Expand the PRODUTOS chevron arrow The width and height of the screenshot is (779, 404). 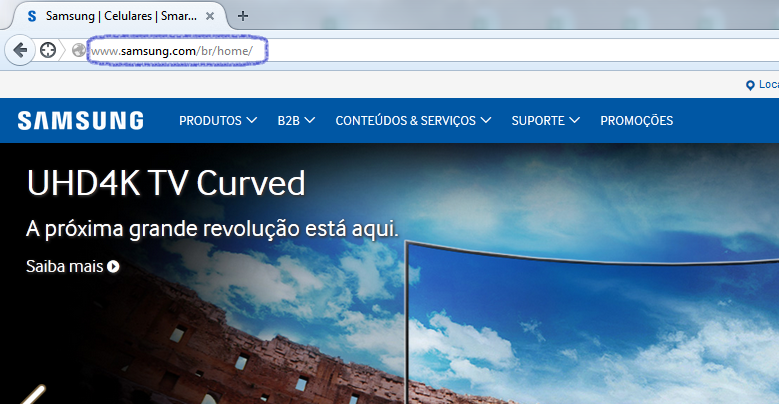251,120
